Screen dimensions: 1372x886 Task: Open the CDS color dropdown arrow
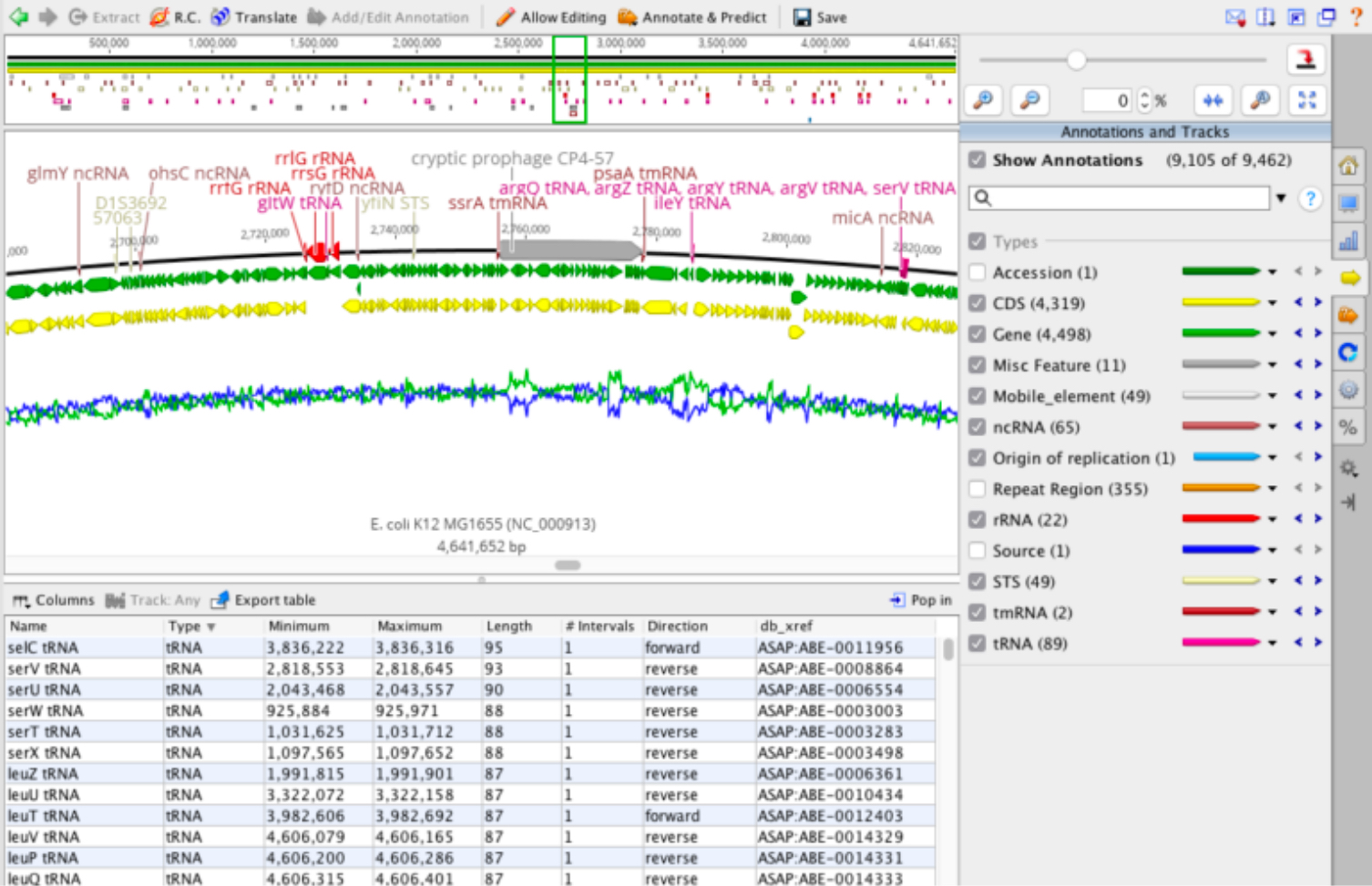pos(1272,303)
